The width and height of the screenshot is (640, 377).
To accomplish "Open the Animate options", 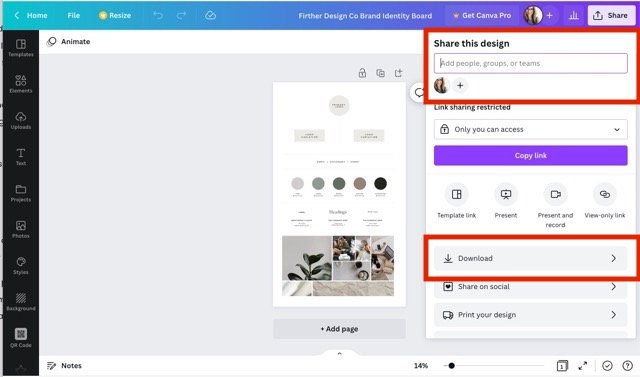I will pyautogui.click(x=69, y=42).
